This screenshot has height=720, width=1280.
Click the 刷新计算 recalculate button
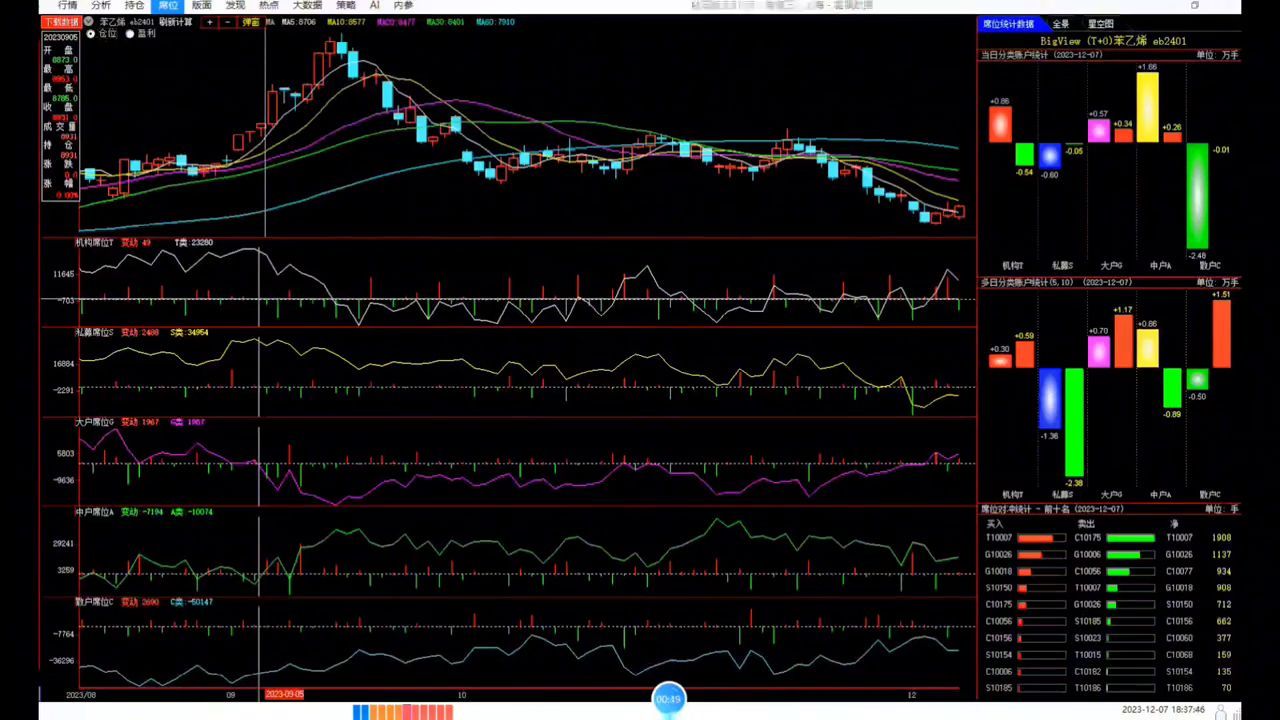[x=176, y=22]
